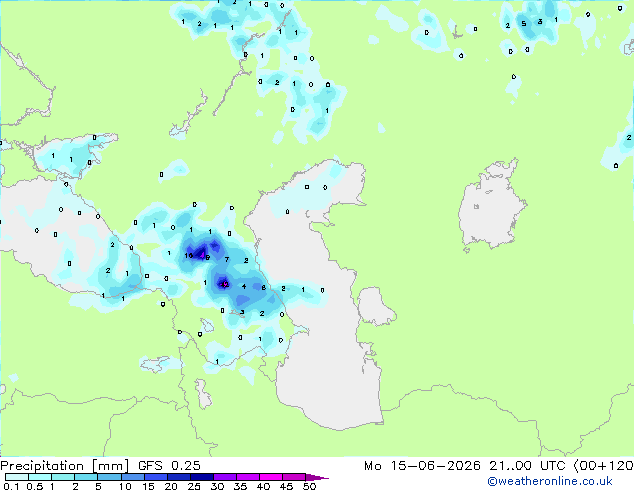This screenshot has height=490, width=634.
Task: Click the 0.1–0.5 mm legend color swatch
Action: pos(17,477)
